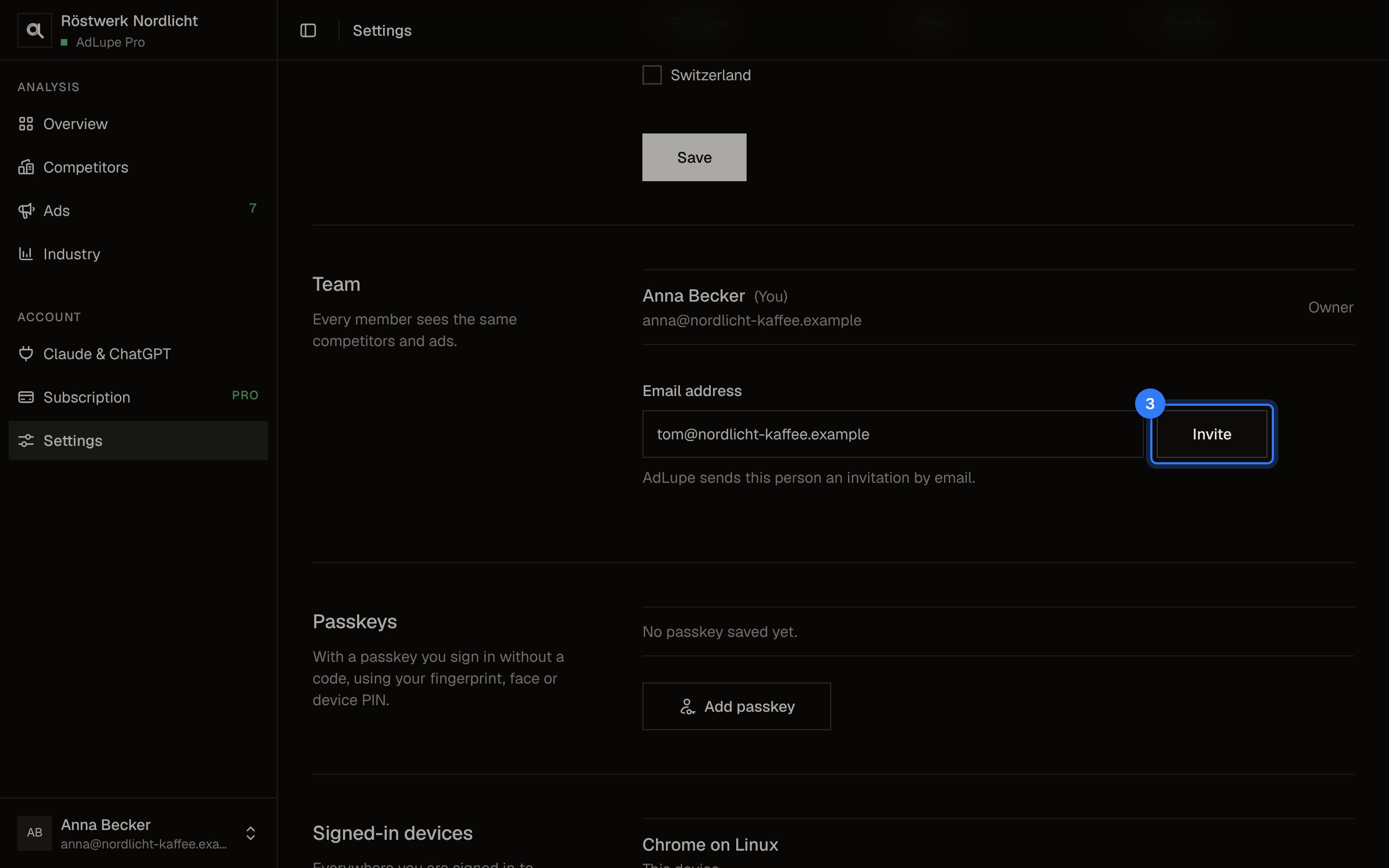Image resolution: width=1389 pixels, height=868 pixels.
Task: Check the Switzerland checkbox
Action: pos(652,75)
